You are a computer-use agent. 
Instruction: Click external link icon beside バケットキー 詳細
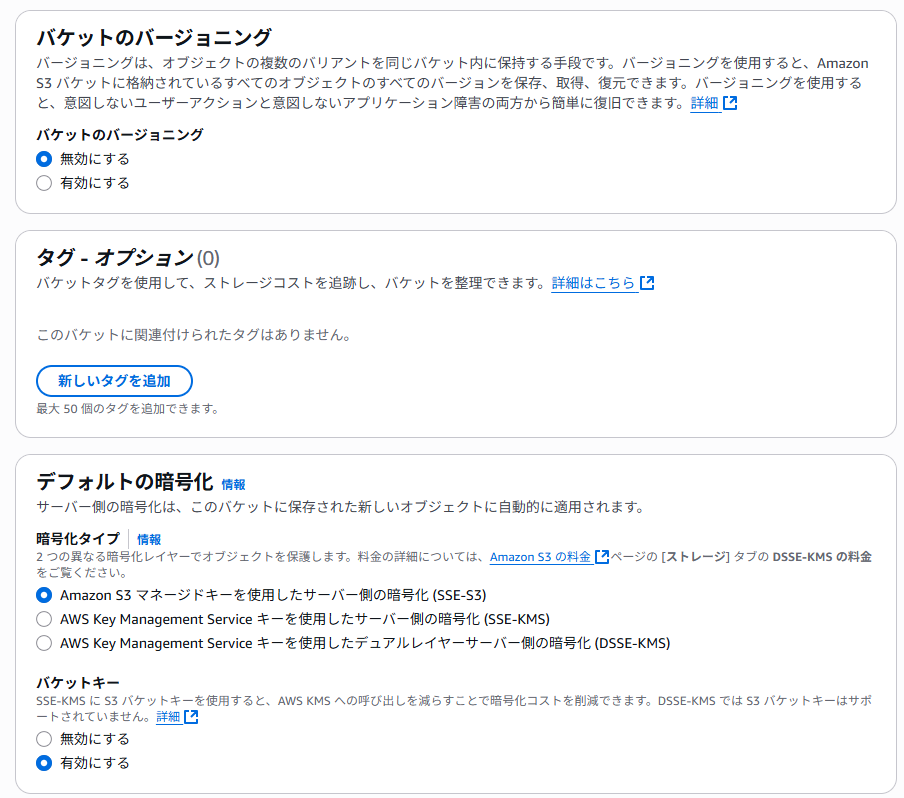tap(191, 717)
